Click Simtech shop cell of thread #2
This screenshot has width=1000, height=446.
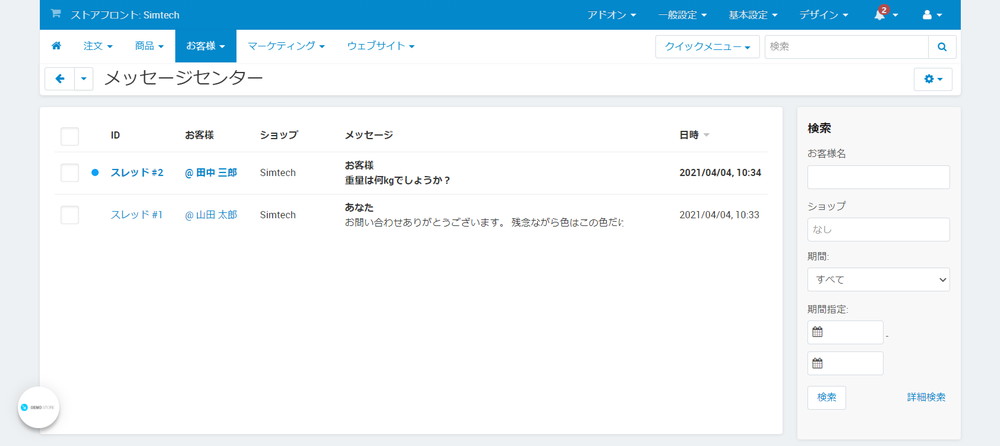277,173
